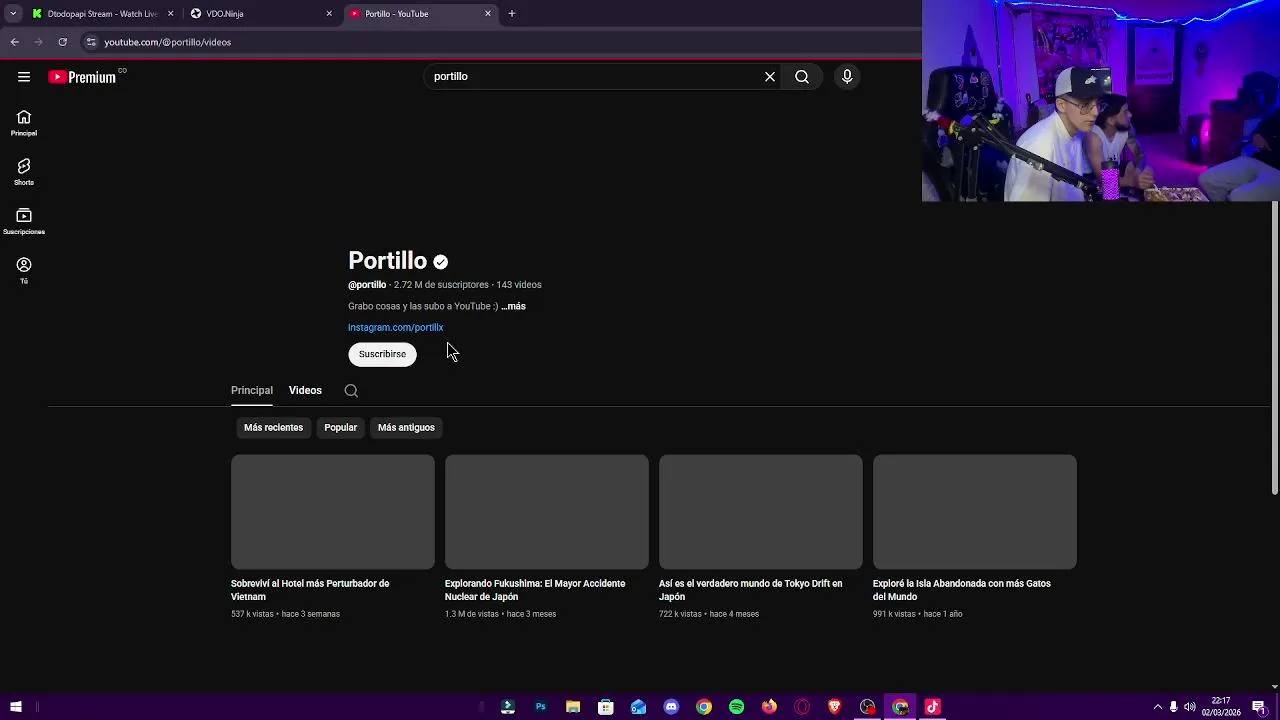The width and height of the screenshot is (1280, 720).
Task: Reload the page with browser refresh
Action: click(x=62, y=42)
